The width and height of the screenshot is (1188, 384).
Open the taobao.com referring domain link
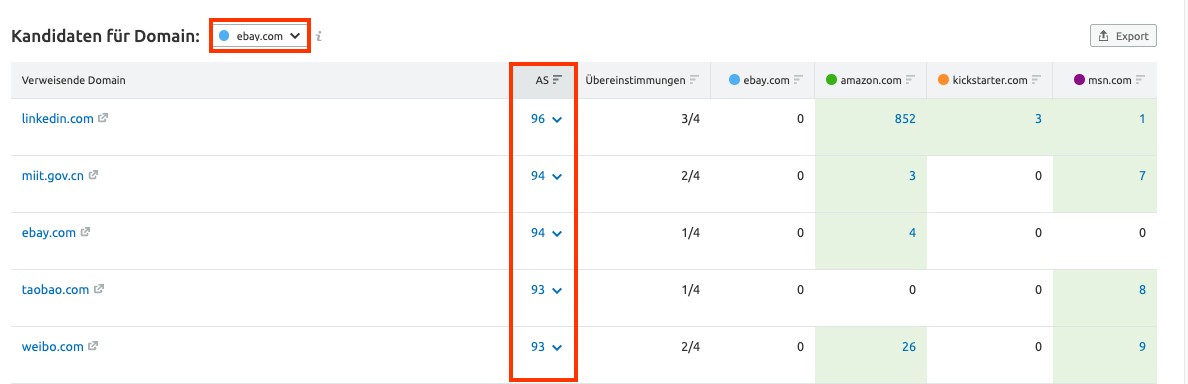tap(55, 289)
